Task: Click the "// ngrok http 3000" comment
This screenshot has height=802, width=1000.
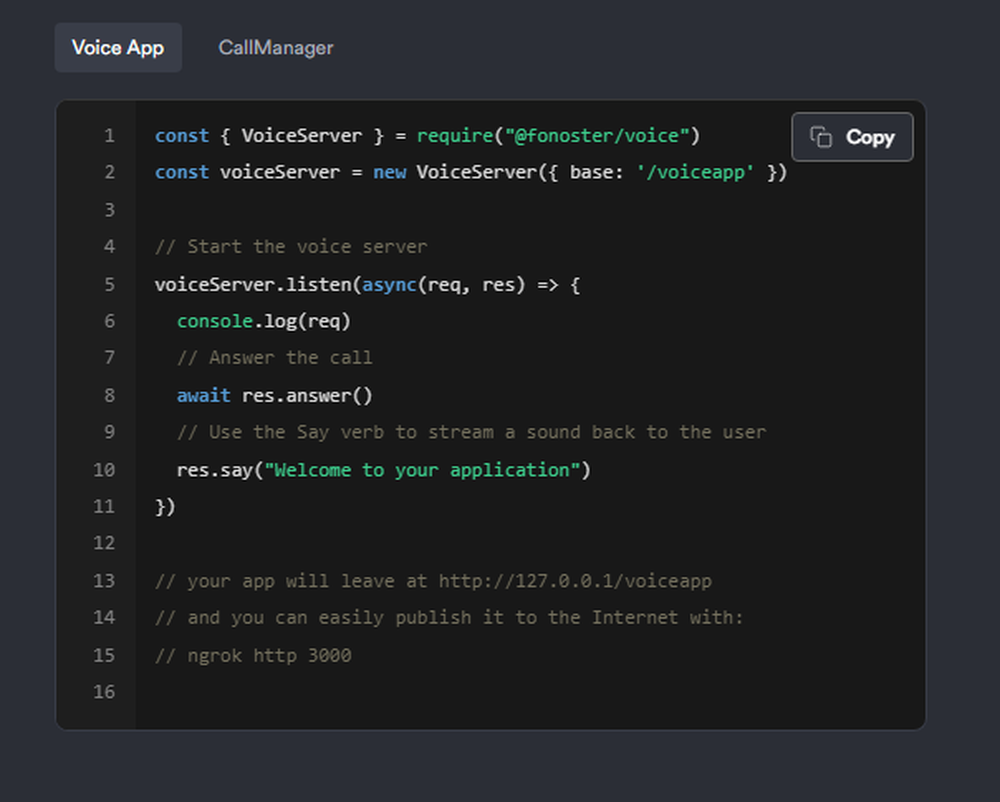Action: [253, 656]
